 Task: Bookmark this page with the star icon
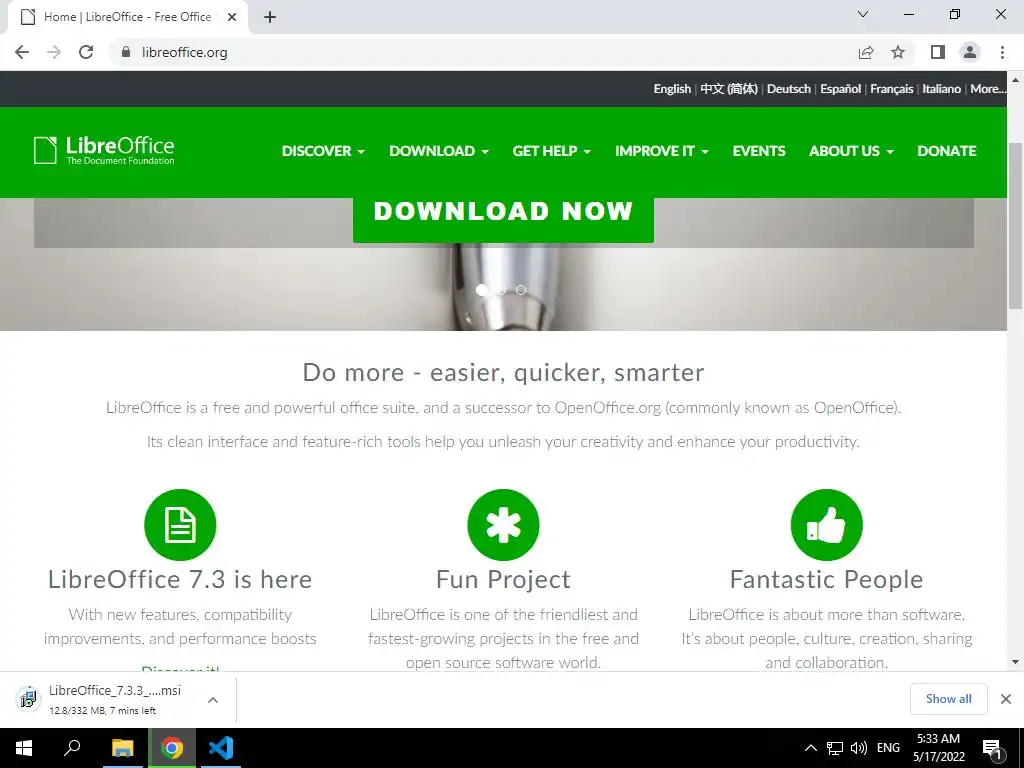click(x=899, y=52)
